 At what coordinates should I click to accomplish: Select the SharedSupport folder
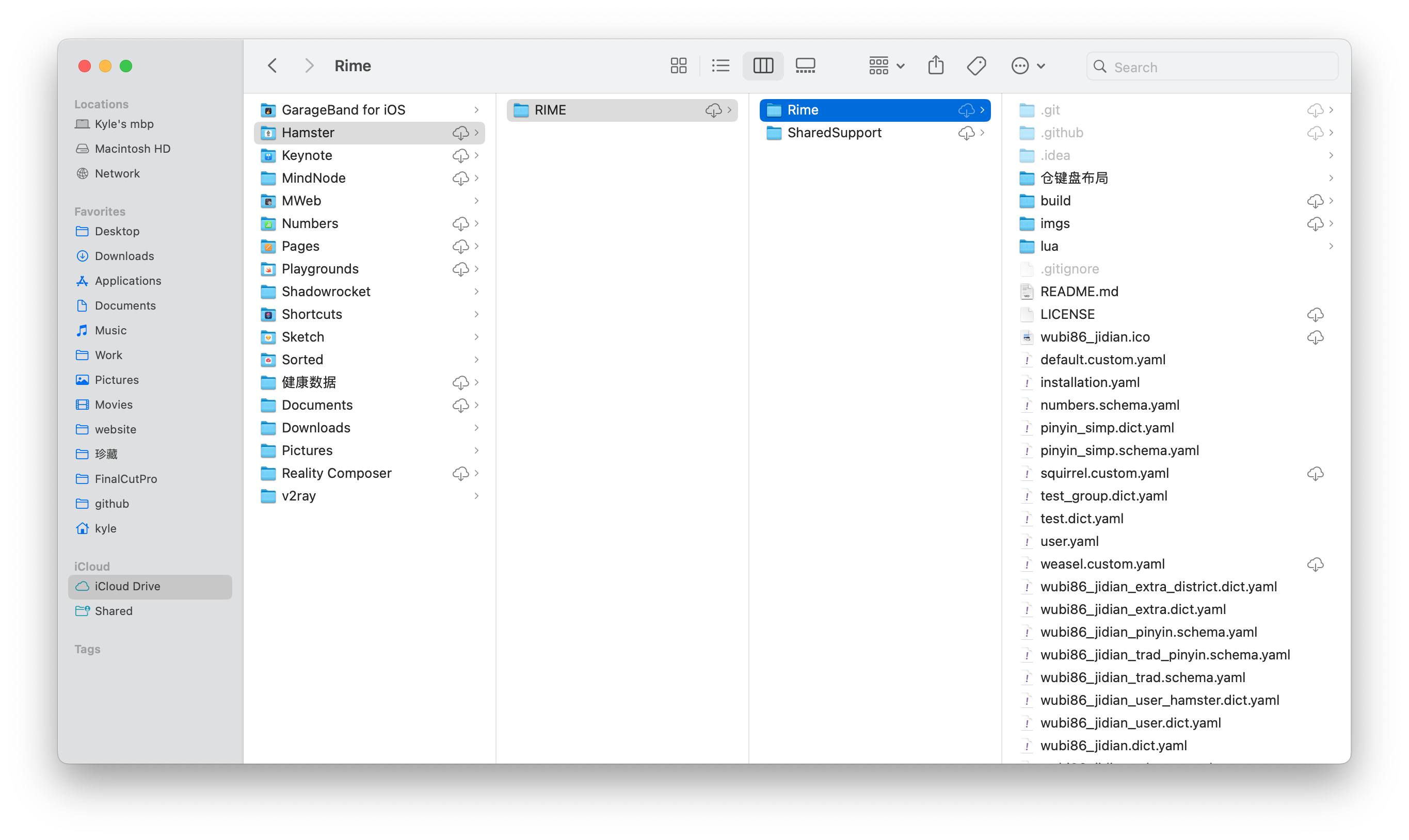pyautogui.click(x=875, y=133)
